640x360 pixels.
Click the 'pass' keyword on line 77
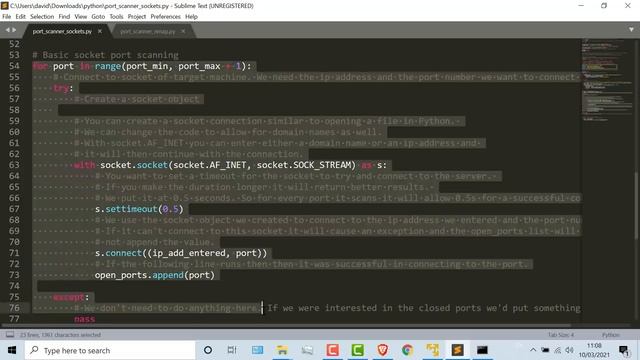point(84,319)
